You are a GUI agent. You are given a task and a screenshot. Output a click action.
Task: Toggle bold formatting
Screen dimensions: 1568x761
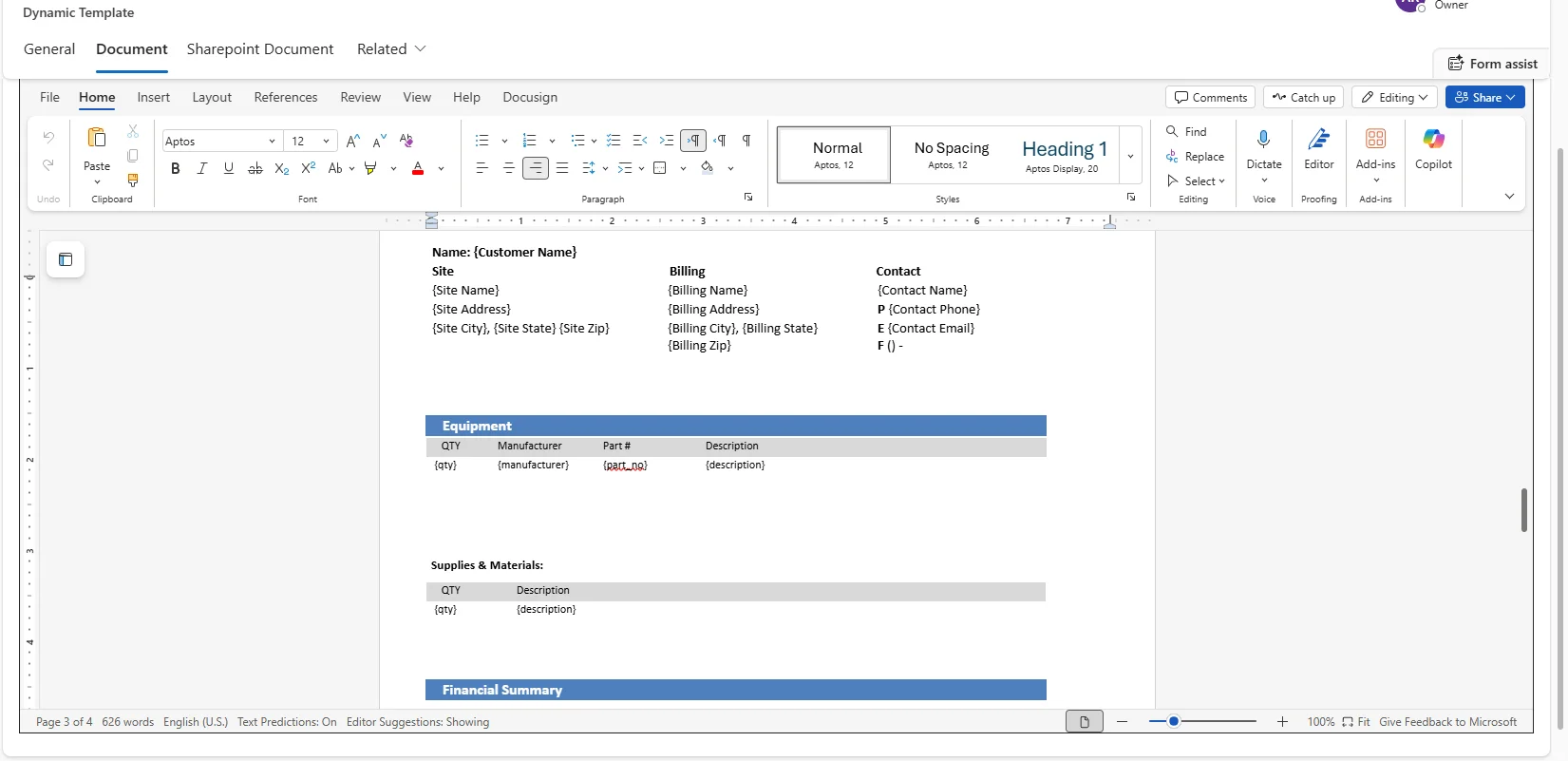(175, 168)
